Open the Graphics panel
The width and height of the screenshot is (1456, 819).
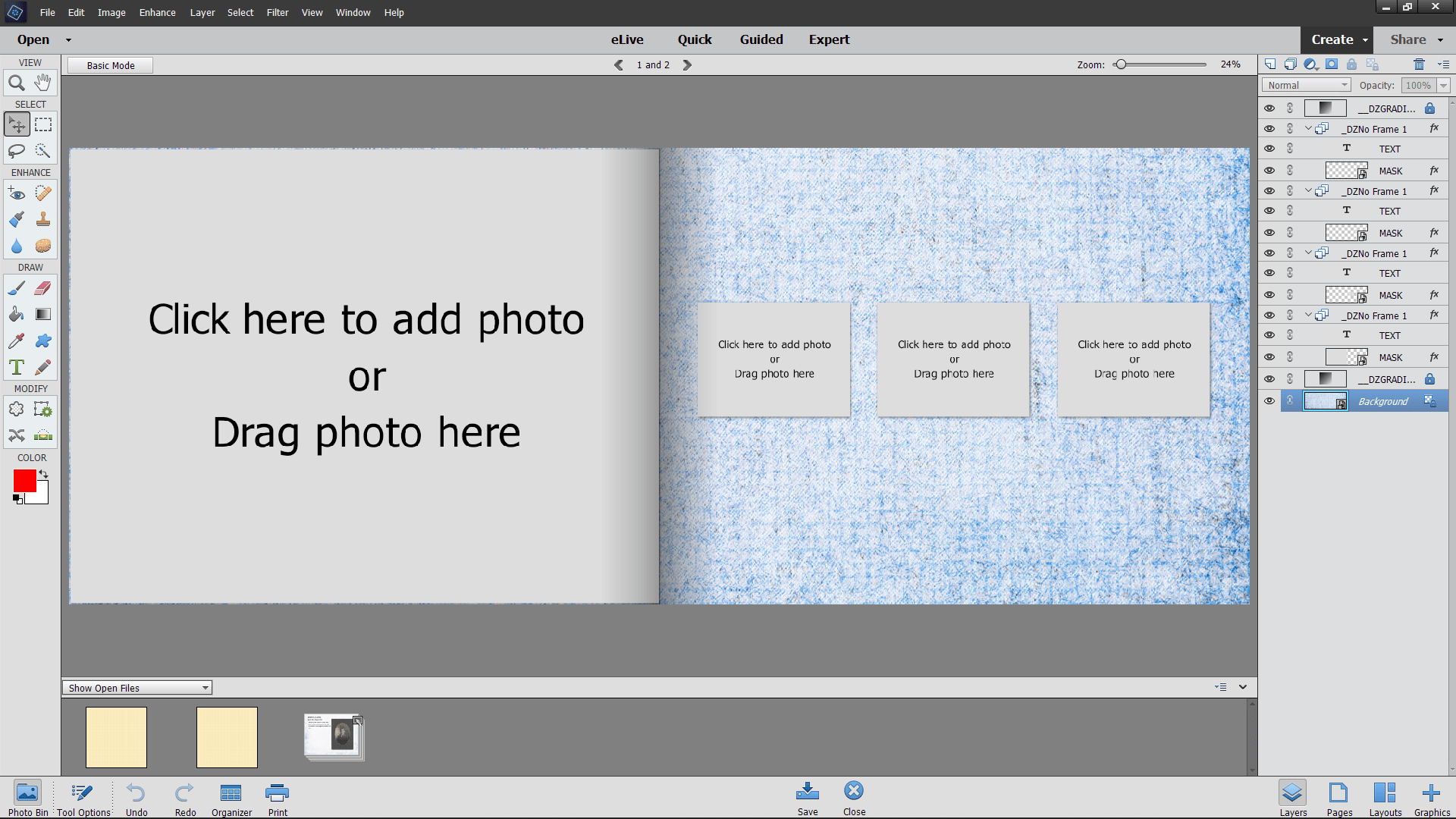point(1432,796)
